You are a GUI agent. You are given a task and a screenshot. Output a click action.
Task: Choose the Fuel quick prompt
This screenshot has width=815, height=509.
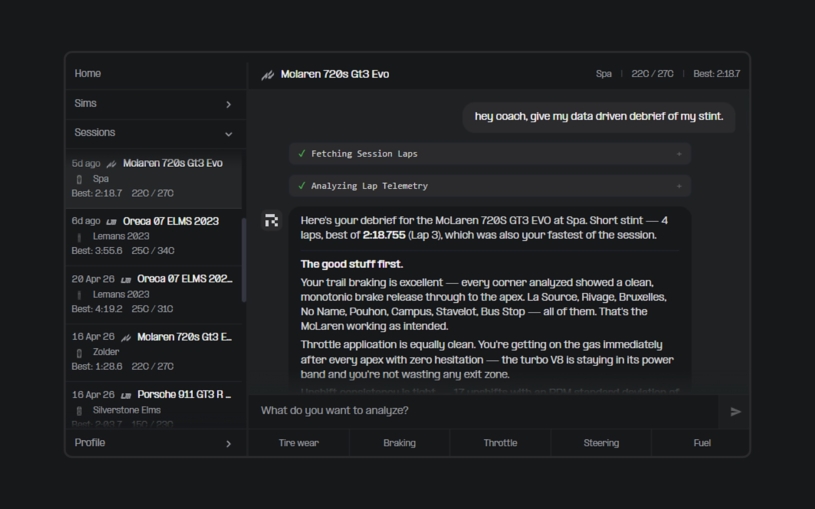pyautogui.click(x=701, y=443)
